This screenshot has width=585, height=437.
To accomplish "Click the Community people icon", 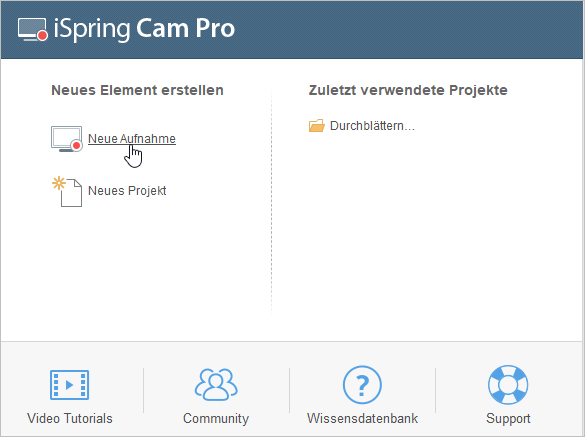I will 216,385.
